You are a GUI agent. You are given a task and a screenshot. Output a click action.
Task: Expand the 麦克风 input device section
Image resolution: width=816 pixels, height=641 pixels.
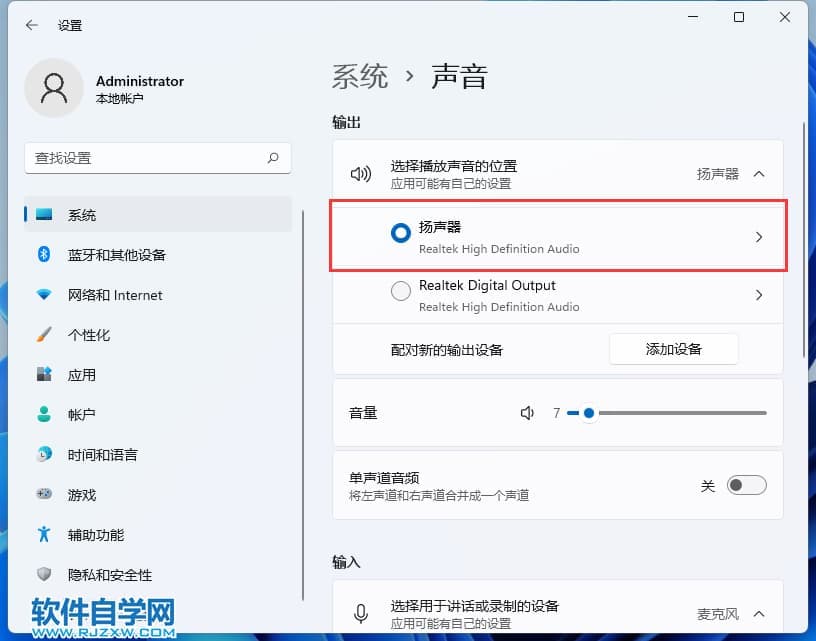point(759,613)
